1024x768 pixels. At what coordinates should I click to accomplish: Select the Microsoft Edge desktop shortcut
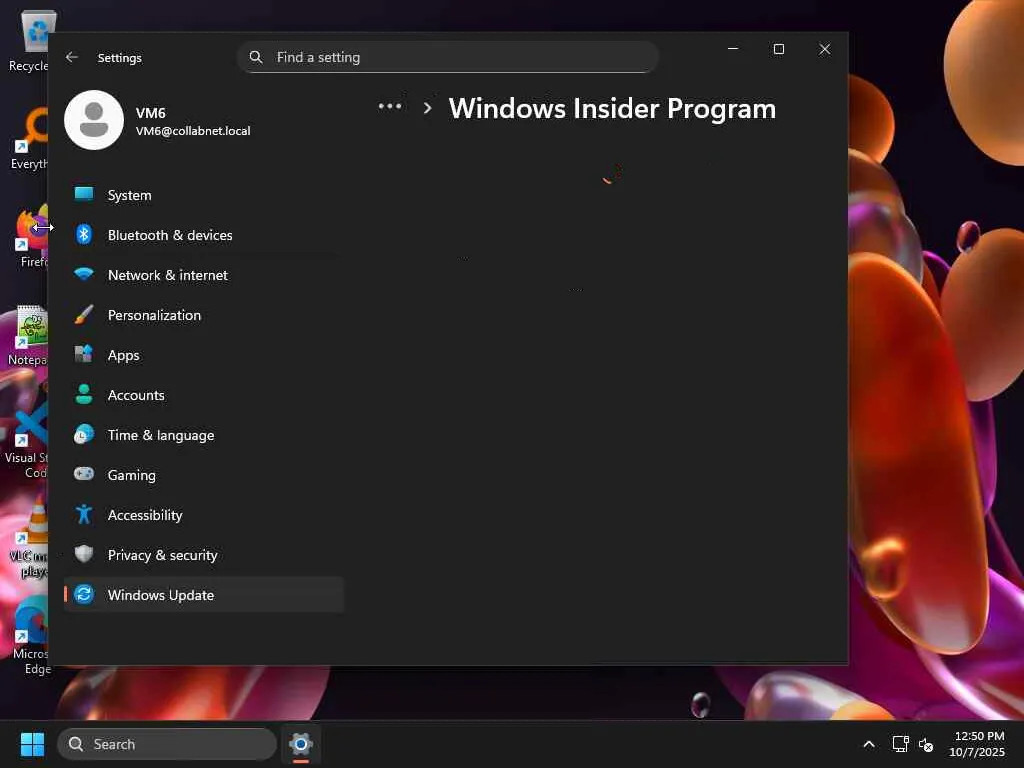[x=30, y=636]
